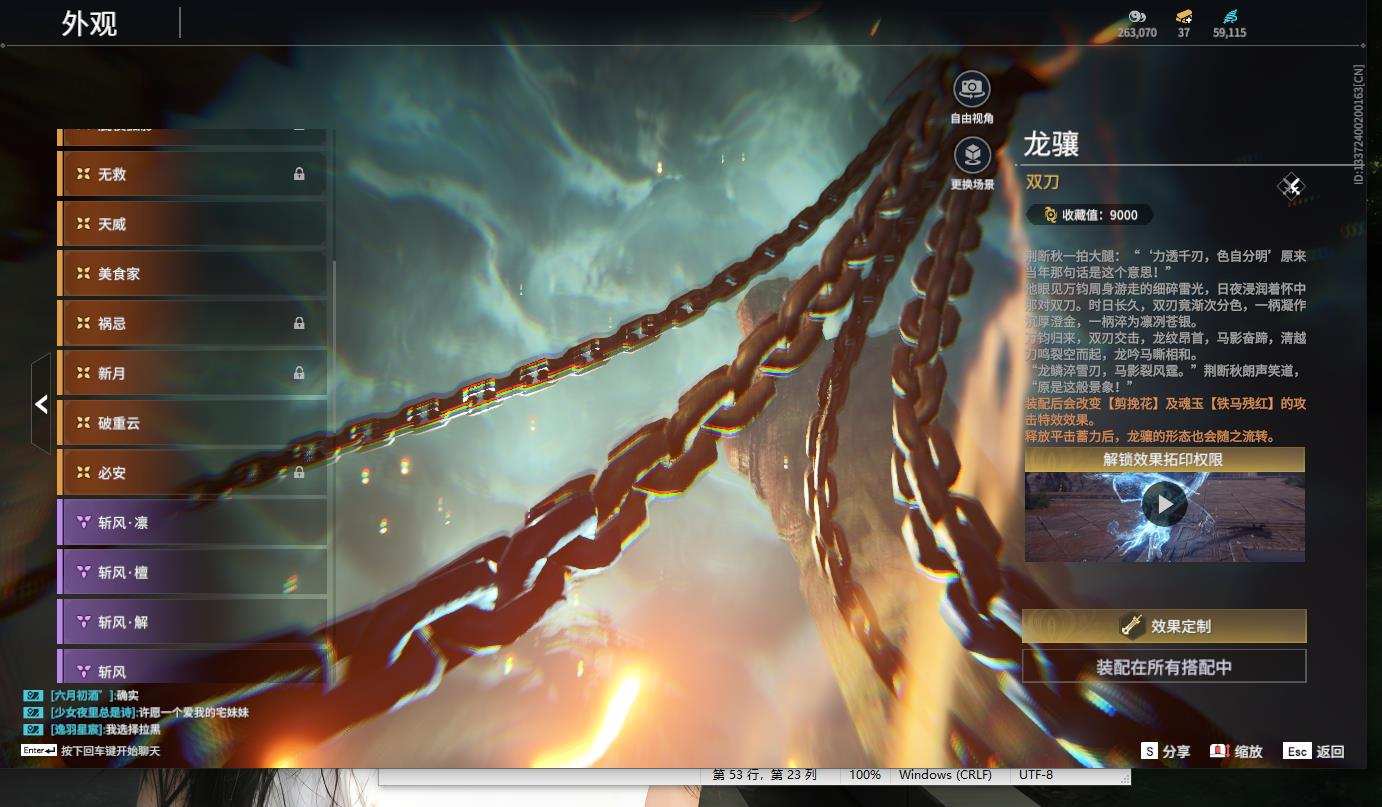This screenshot has height=807, width=1382.
Task: Click the Esc 返回 back button
Action: tap(1314, 751)
